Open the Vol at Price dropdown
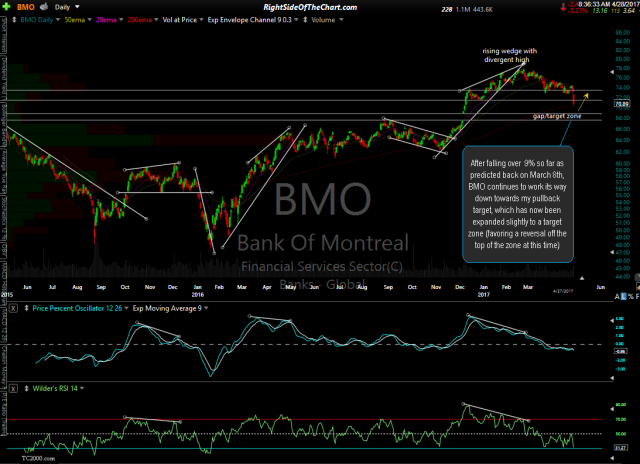Screen dimensions: 640x464 [x=201, y=20]
